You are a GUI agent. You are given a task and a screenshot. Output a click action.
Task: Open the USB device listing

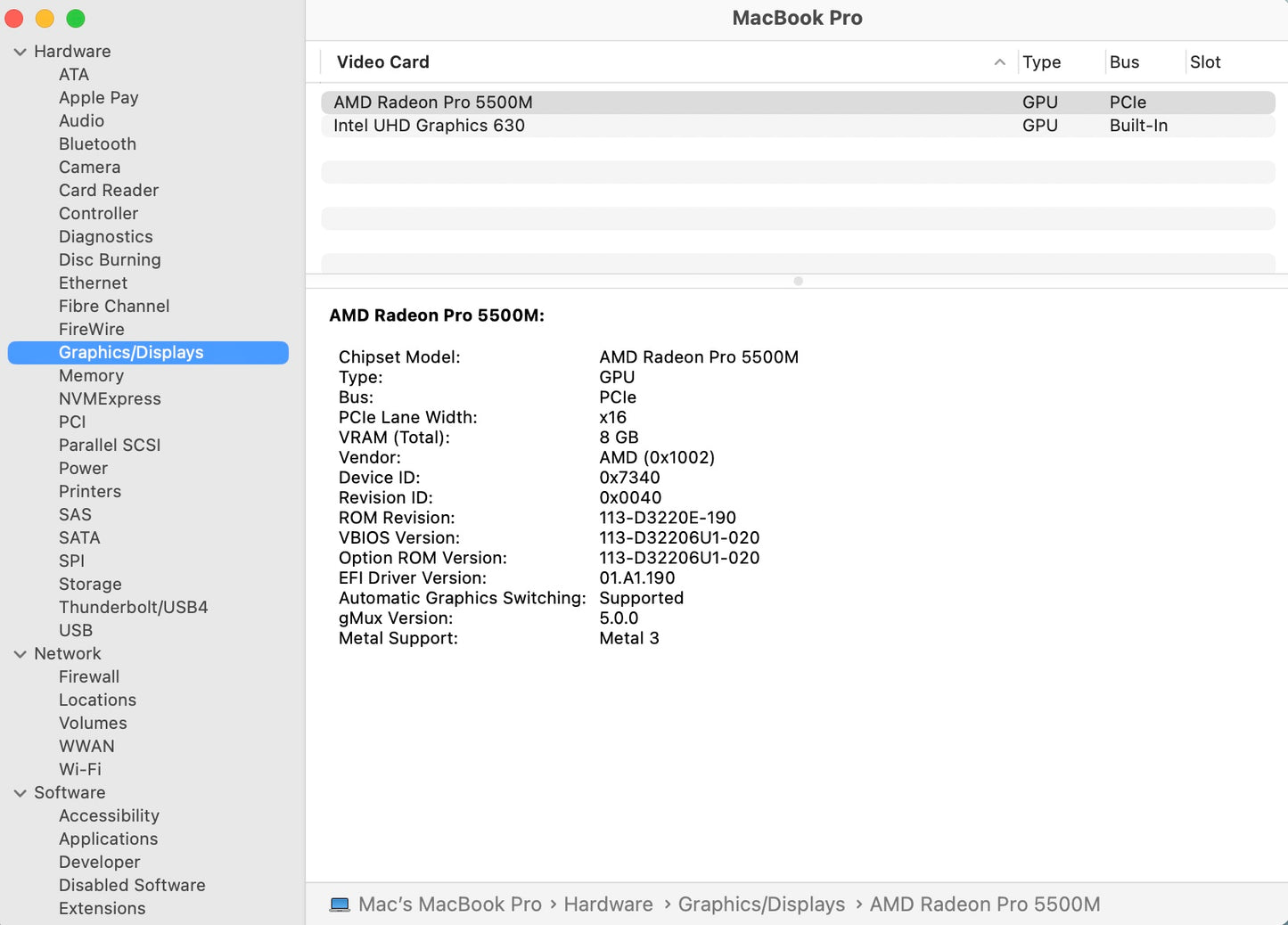click(x=75, y=630)
